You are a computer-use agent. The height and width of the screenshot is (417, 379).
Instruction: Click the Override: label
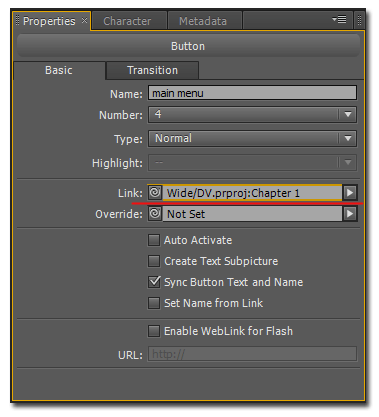point(119,214)
